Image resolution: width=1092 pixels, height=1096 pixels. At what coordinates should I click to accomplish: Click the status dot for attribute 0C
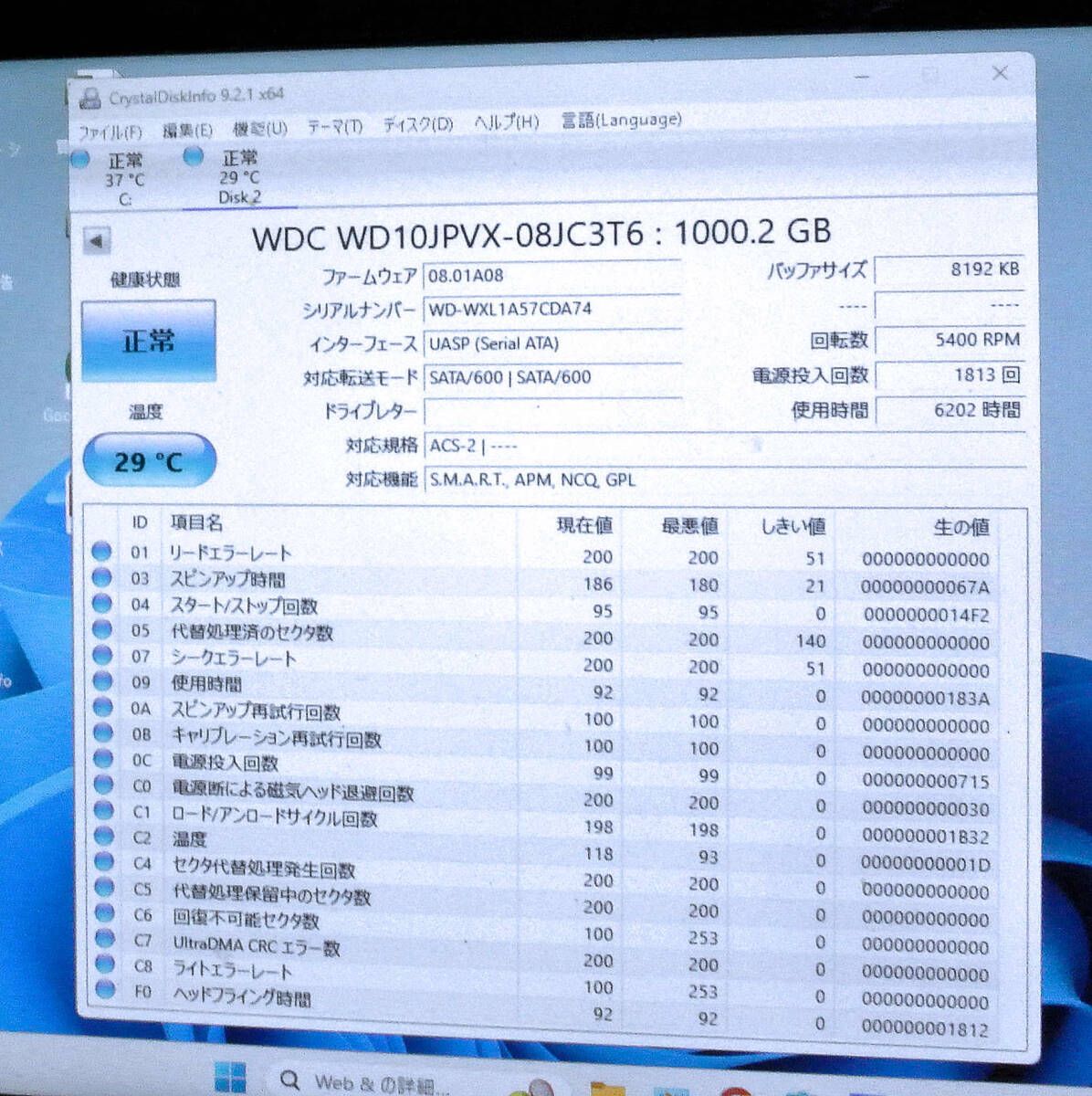[x=102, y=759]
